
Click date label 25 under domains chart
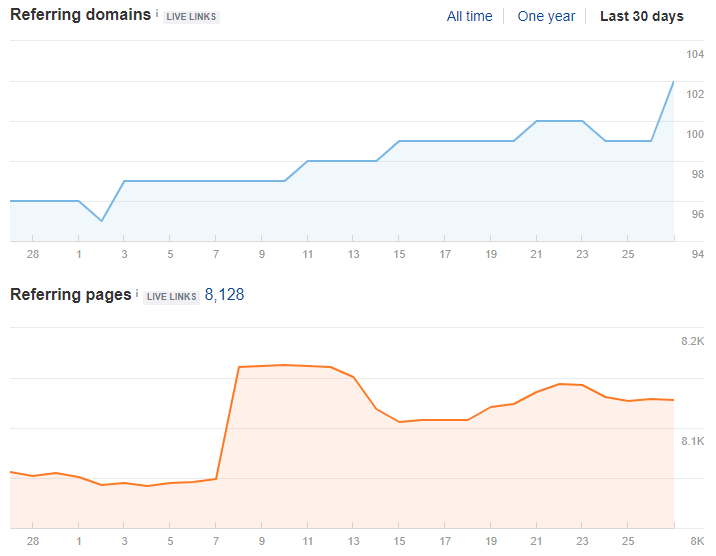628,254
